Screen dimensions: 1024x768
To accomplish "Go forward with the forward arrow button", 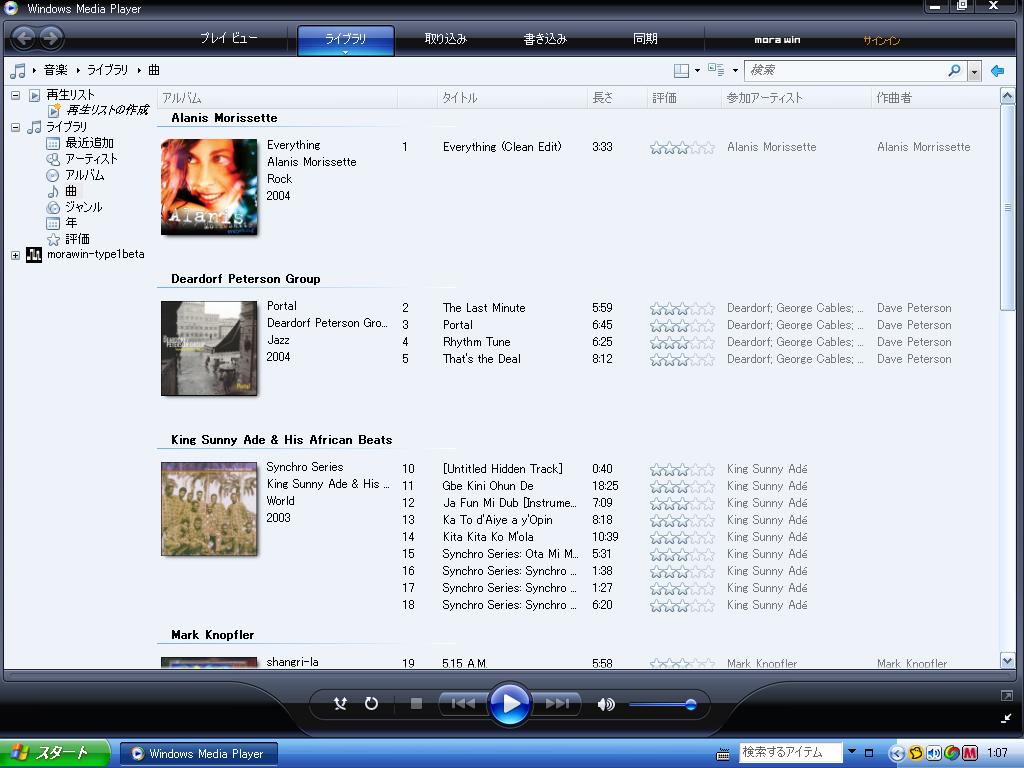I will pos(52,39).
